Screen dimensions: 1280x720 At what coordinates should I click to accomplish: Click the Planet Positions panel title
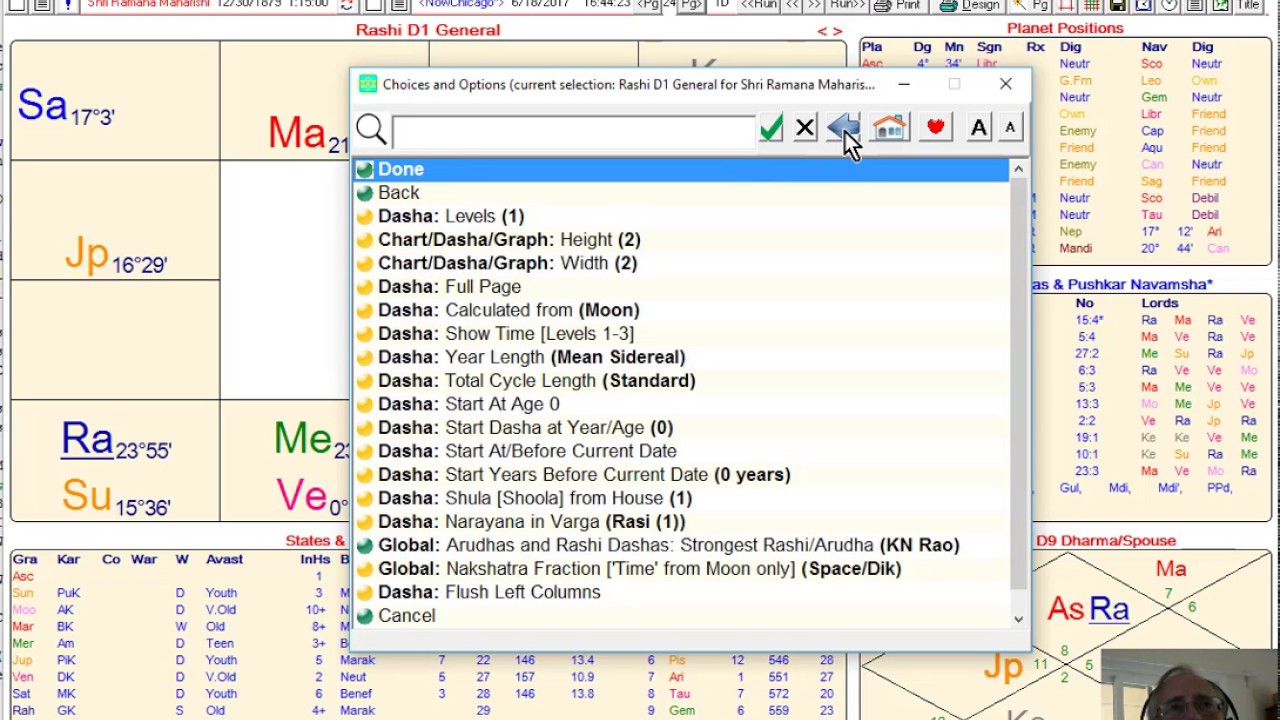(1065, 28)
